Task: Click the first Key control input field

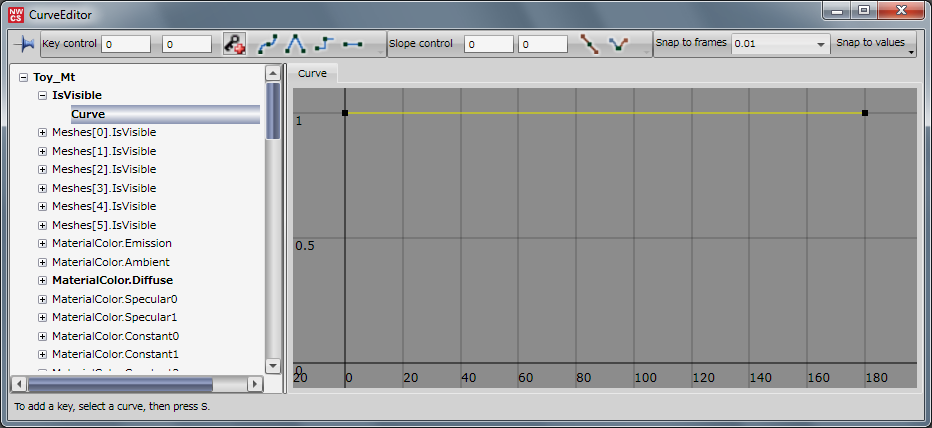Action: pyautogui.click(x=125, y=45)
